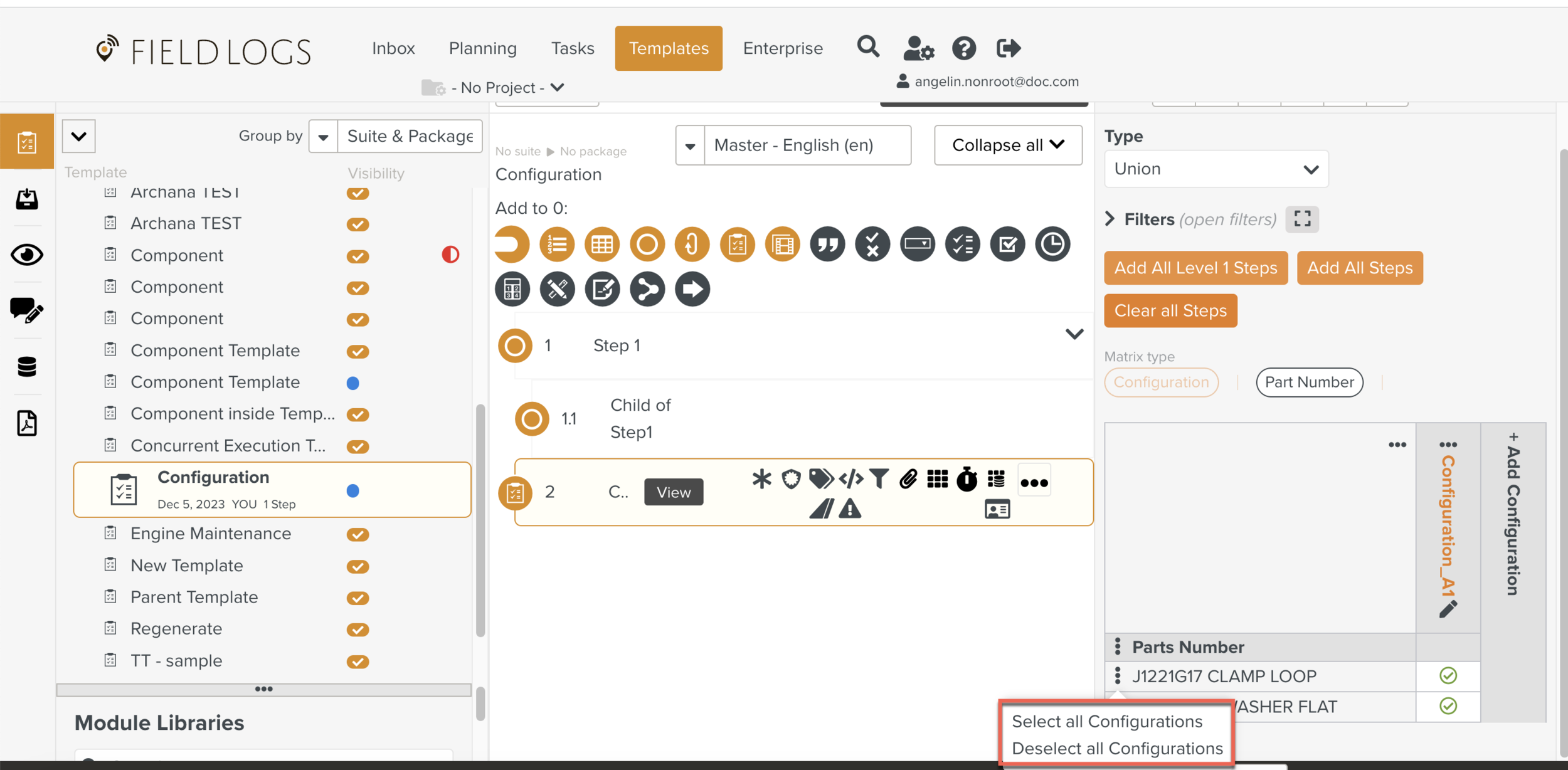The image size is (1568, 770).
Task: Toggle visibility check for Parent Template
Action: [x=358, y=598]
